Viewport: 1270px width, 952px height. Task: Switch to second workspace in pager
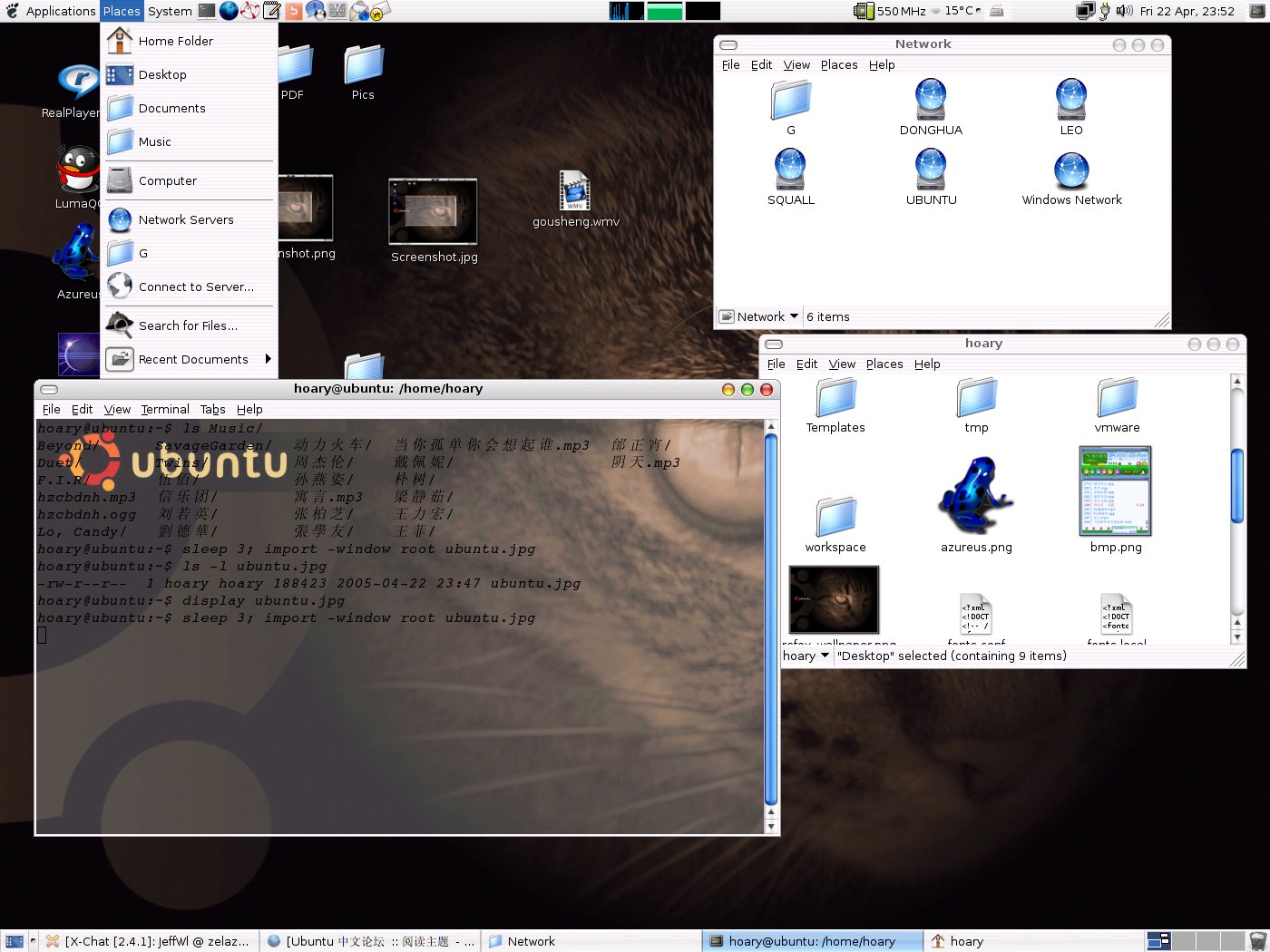[x=1184, y=941]
